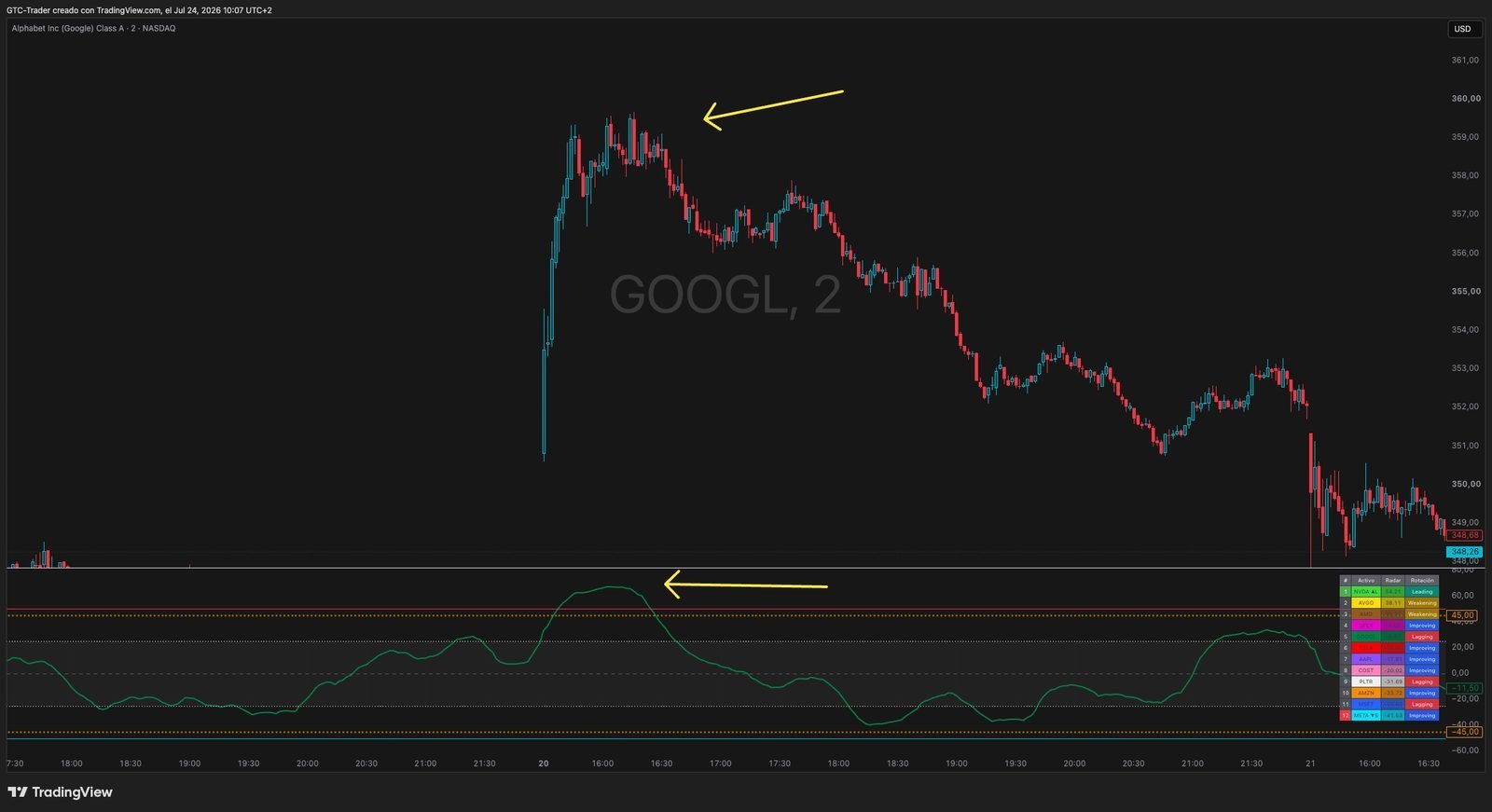Select the PLTR cell in the radar table

1366,681
